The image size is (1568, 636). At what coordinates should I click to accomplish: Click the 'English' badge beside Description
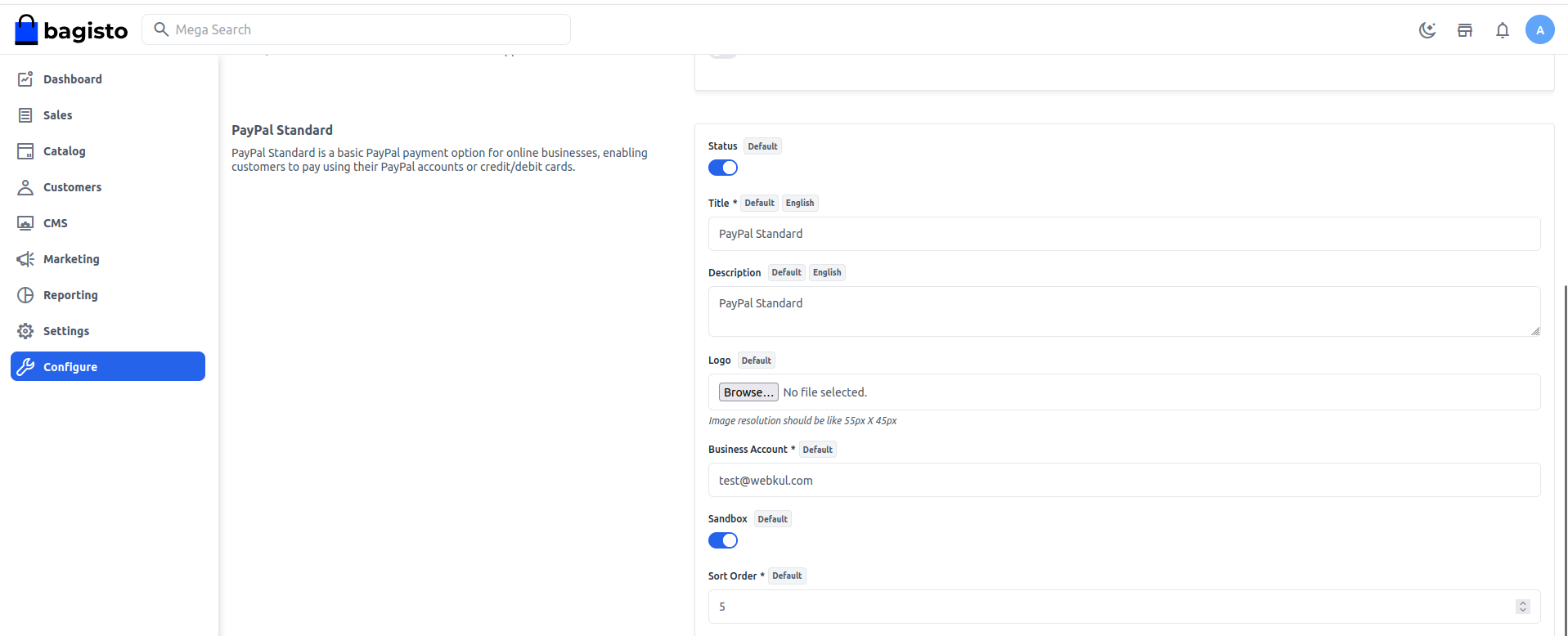point(827,272)
